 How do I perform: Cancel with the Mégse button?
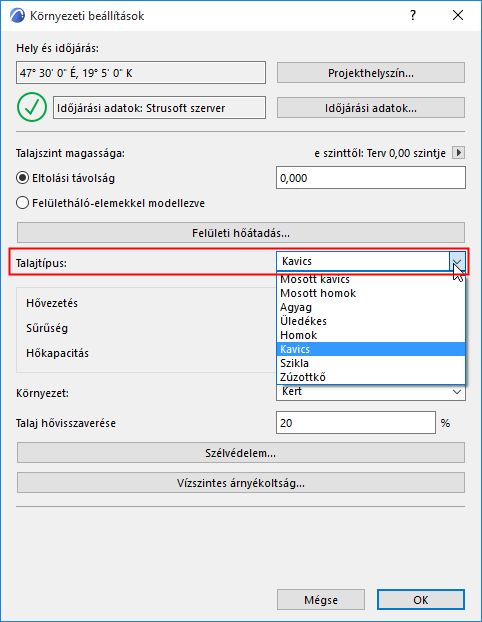pyautogui.click(x=321, y=600)
